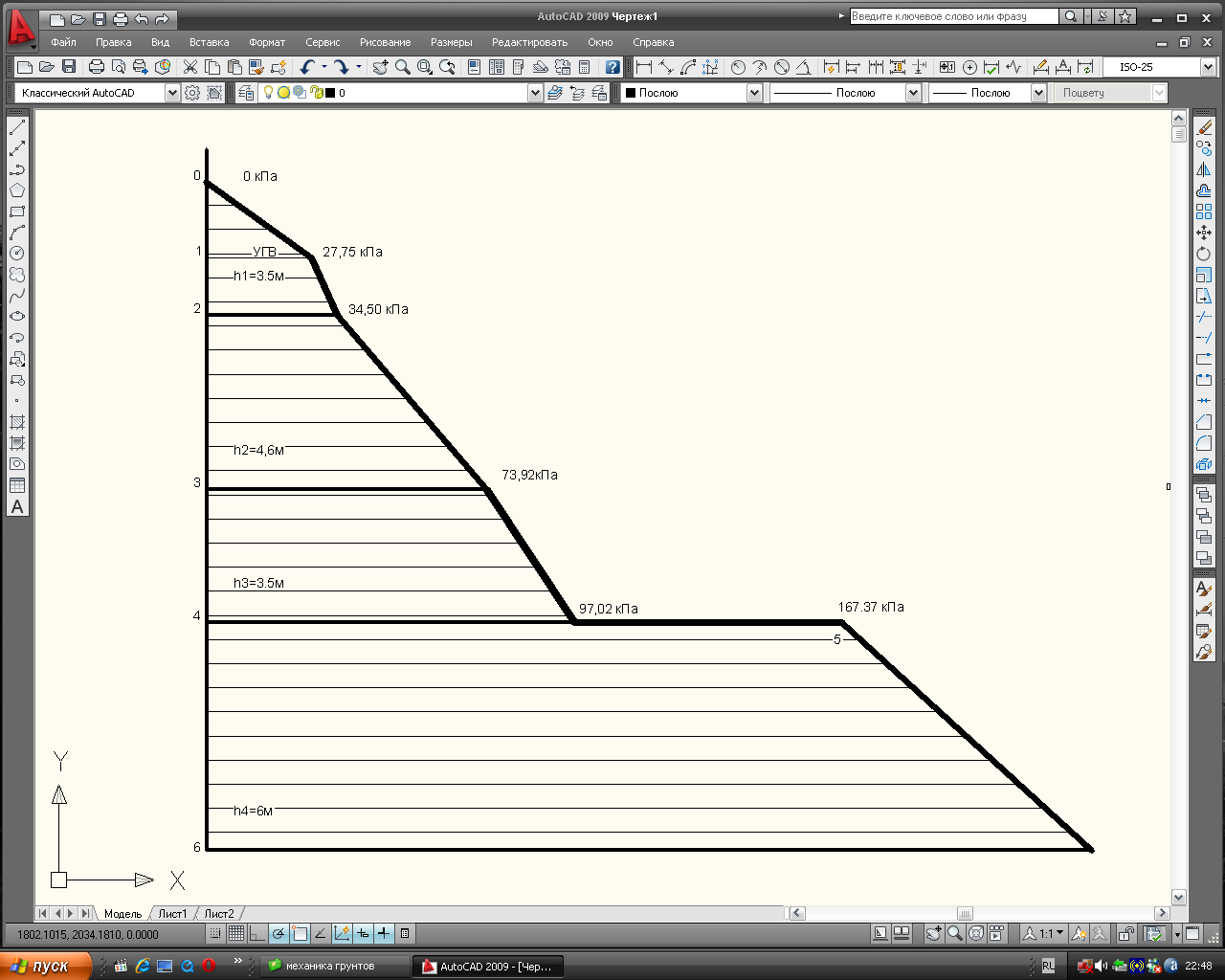Activate the Pan hand tool
Screen dimensions: 1225x980
(x=381, y=67)
